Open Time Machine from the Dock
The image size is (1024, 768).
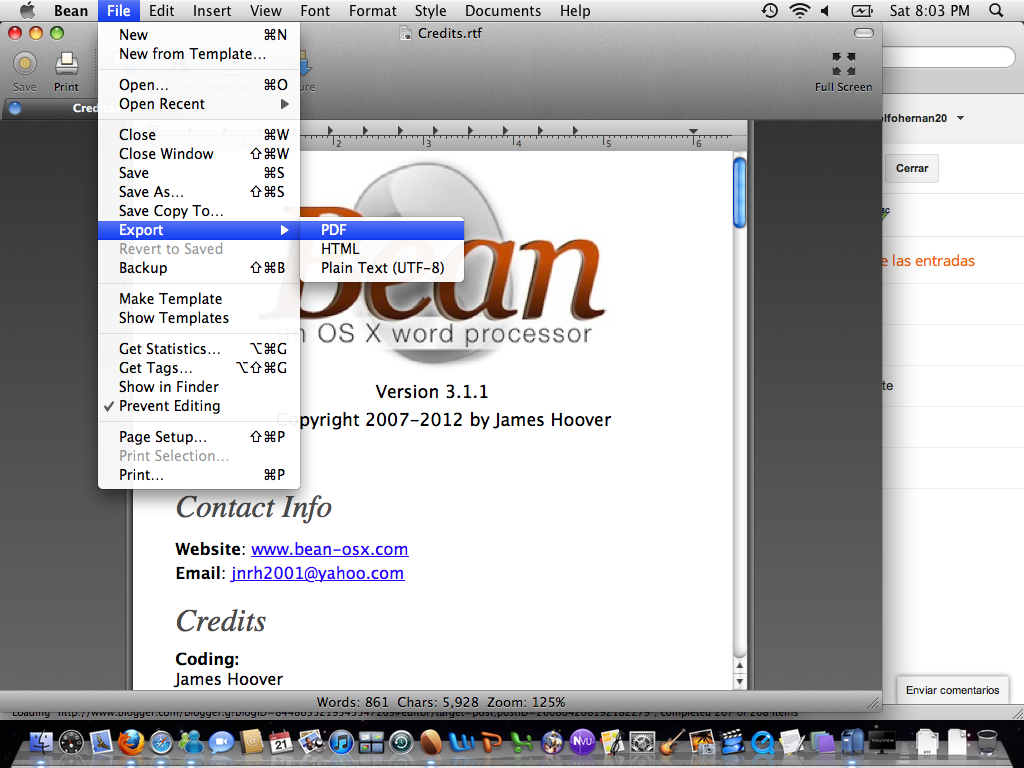(x=401, y=743)
